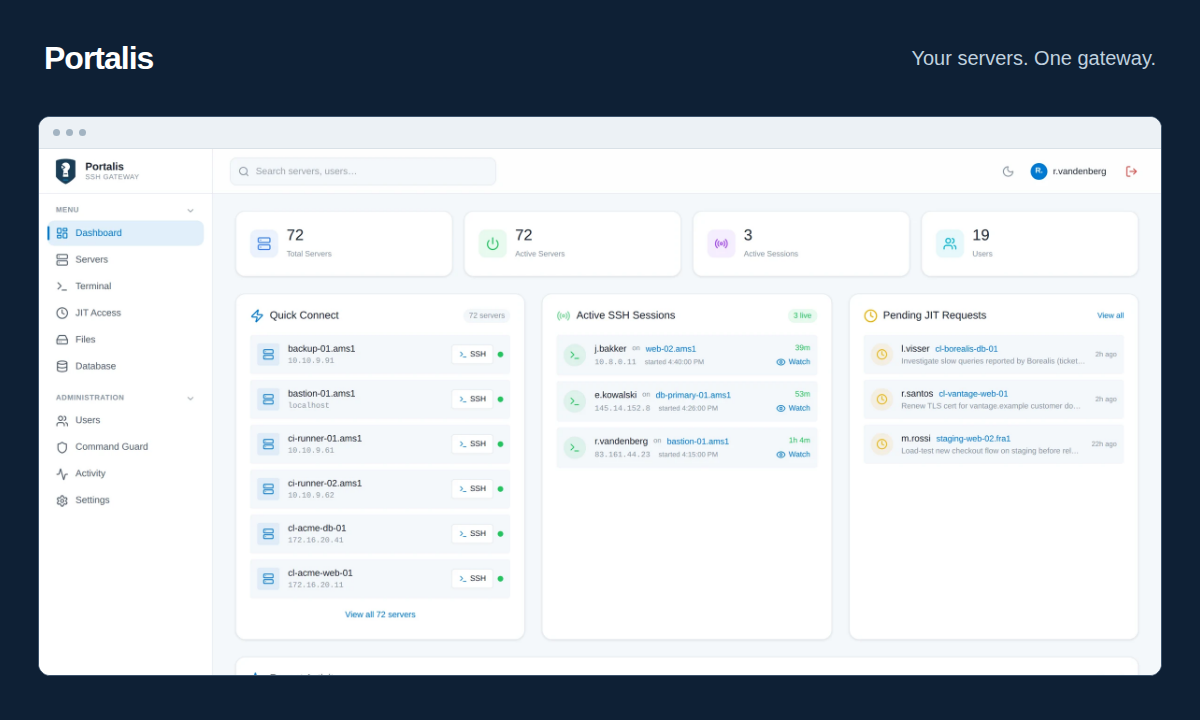Image resolution: width=1200 pixels, height=720 pixels.
Task: Click terminal icon for j.bakker session
Action: [575, 355]
